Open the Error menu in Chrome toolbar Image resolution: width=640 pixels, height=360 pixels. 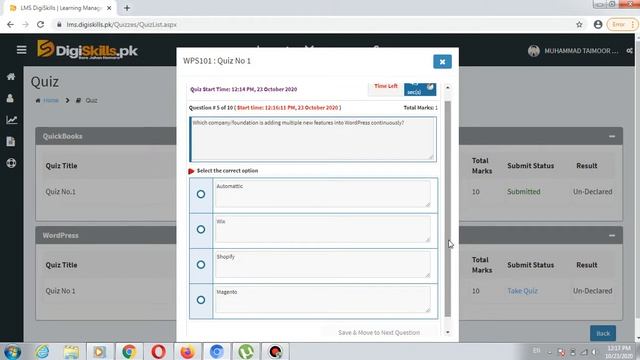click(x=622, y=24)
